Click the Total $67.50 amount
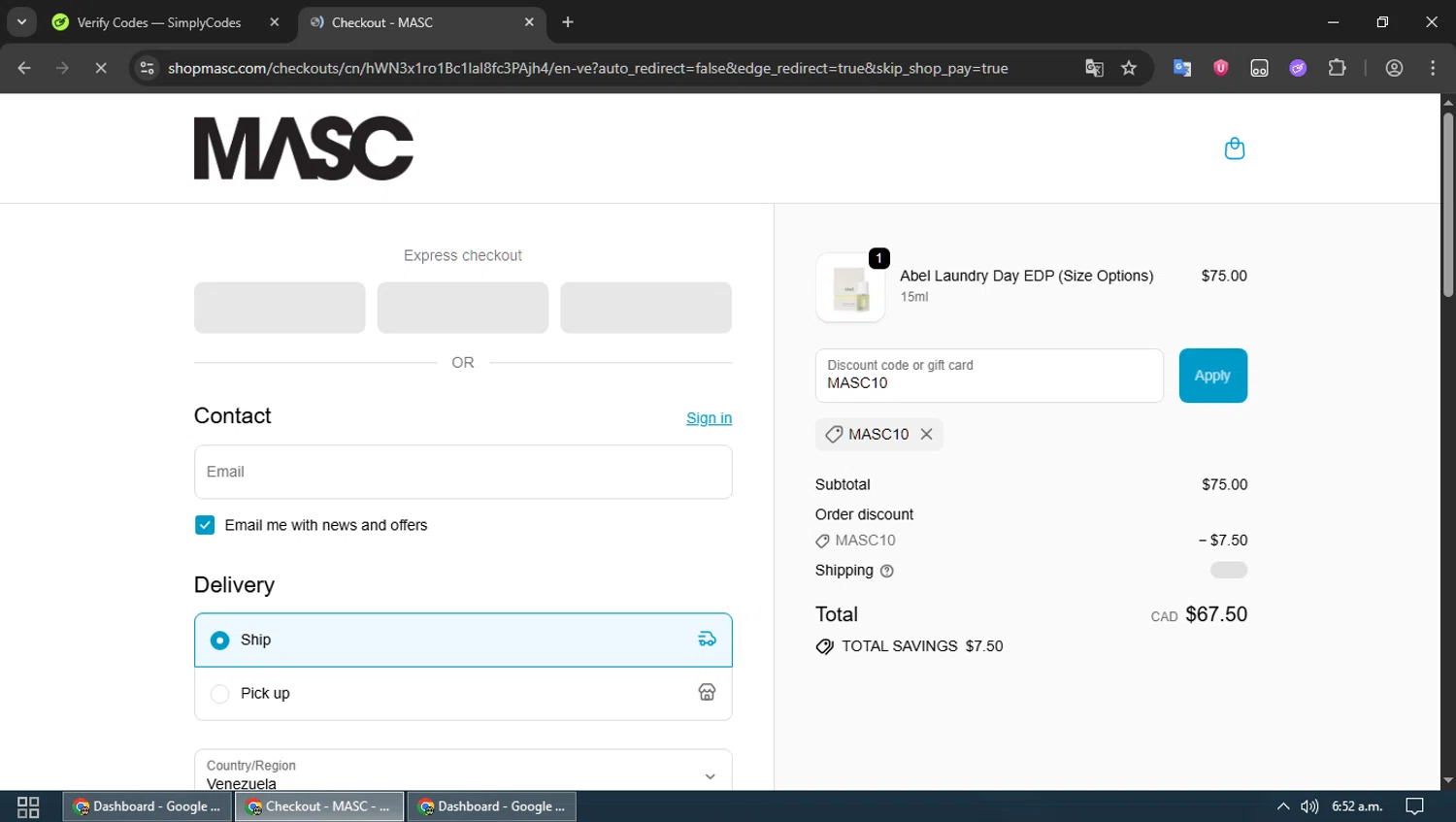The width and height of the screenshot is (1456, 822). click(x=1216, y=614)
